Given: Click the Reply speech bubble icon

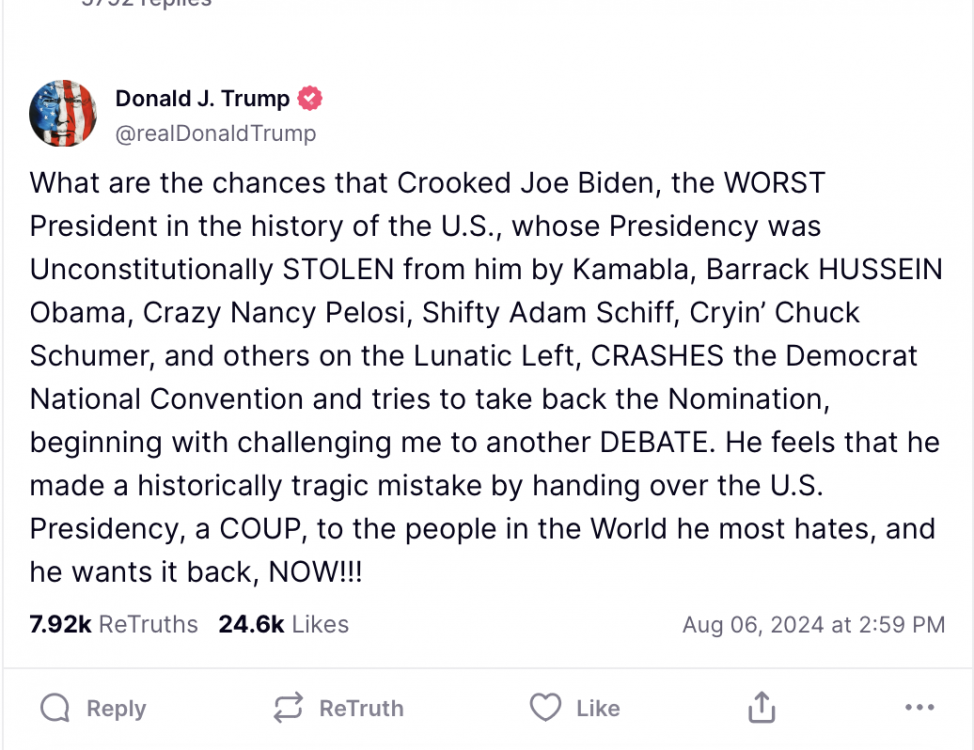Looking at the screenshot, I should (x=55, y=709).
